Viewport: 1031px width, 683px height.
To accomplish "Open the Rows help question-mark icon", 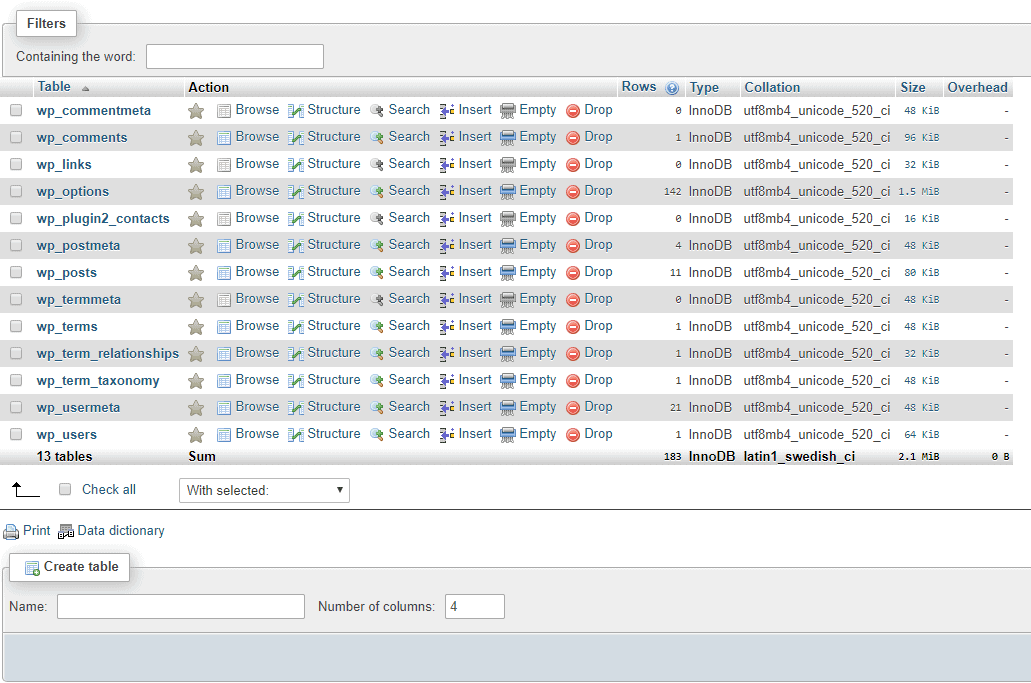I will (672, 88).
